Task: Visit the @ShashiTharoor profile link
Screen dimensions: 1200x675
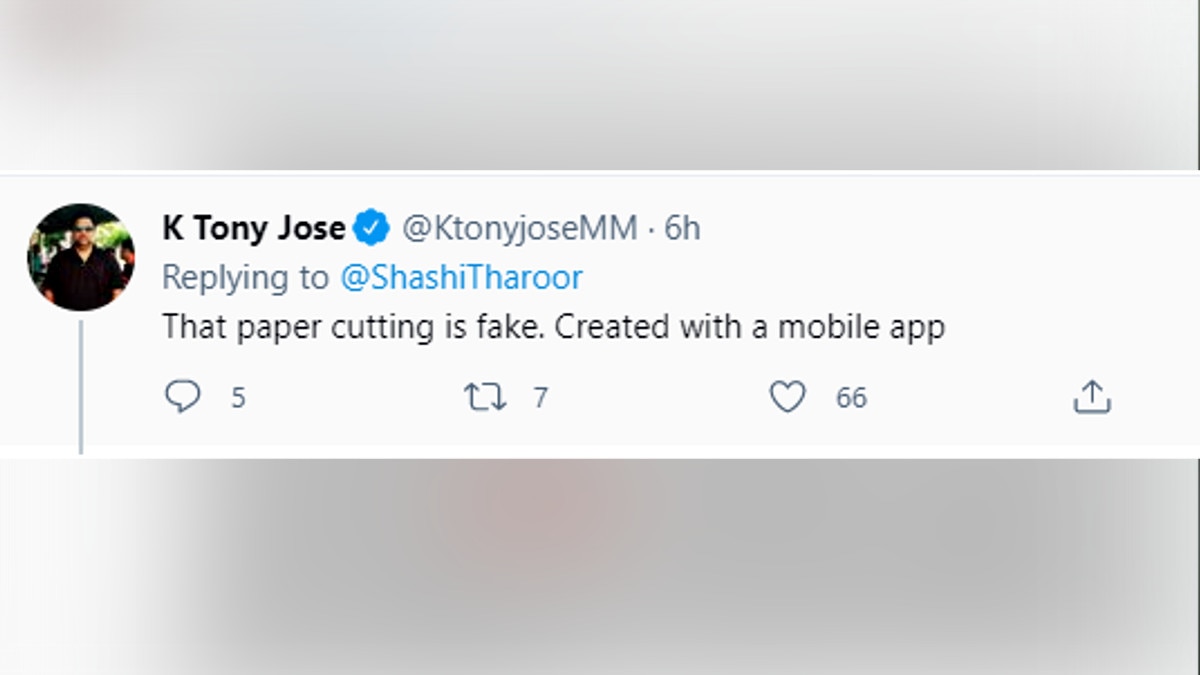Action: point(461,278)
